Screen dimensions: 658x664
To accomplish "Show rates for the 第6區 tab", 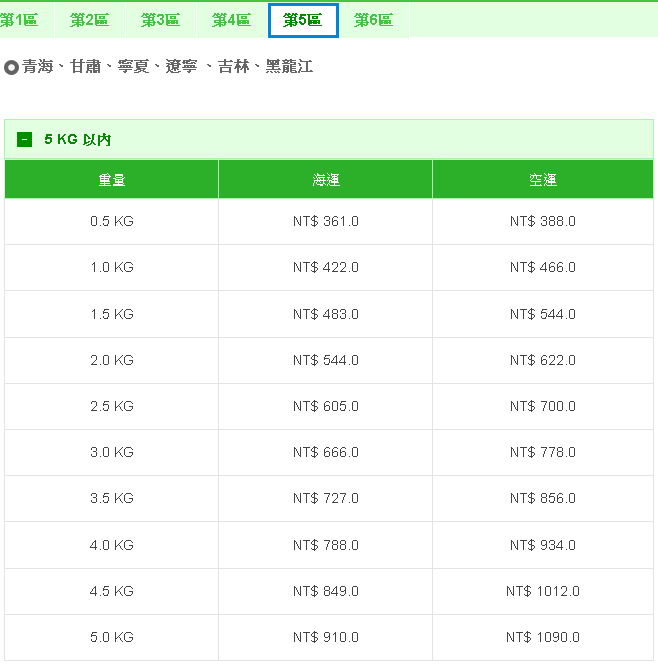I will coord(373,20).
